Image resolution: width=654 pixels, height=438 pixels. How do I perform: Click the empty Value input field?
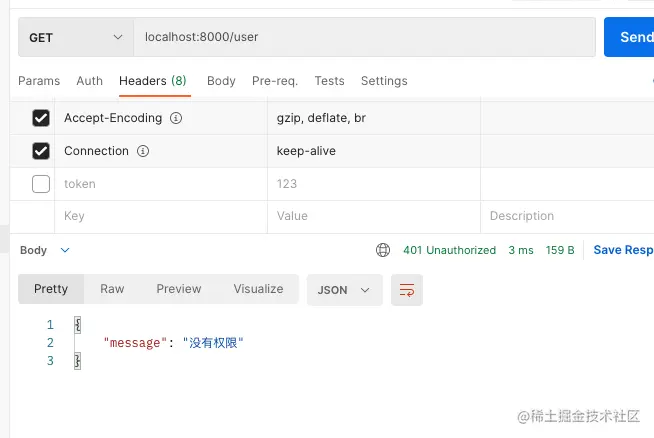[374, 216]
